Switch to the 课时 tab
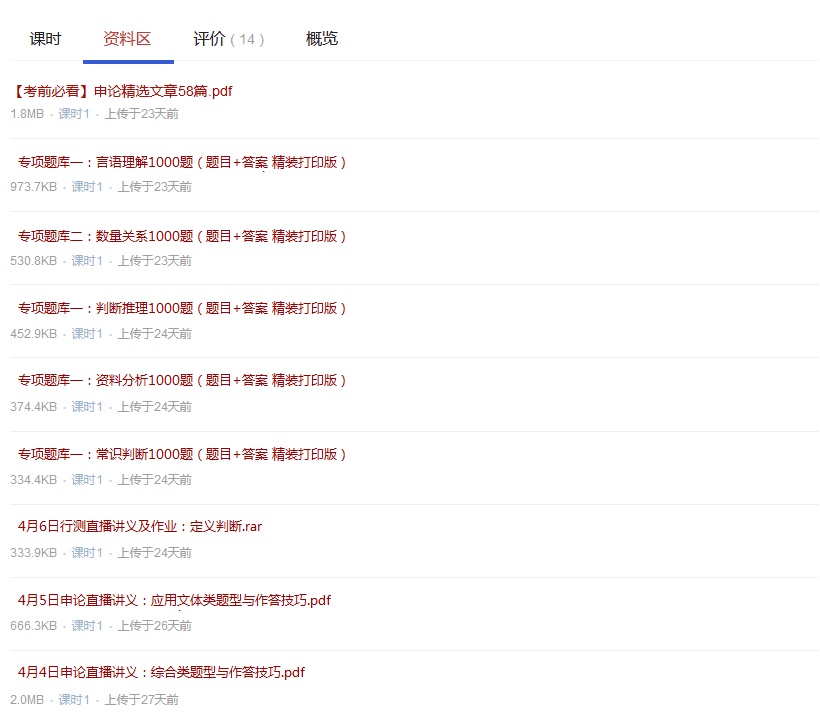Screen dimensions: 820x719 pyautogui.click(x=45, y=39)
